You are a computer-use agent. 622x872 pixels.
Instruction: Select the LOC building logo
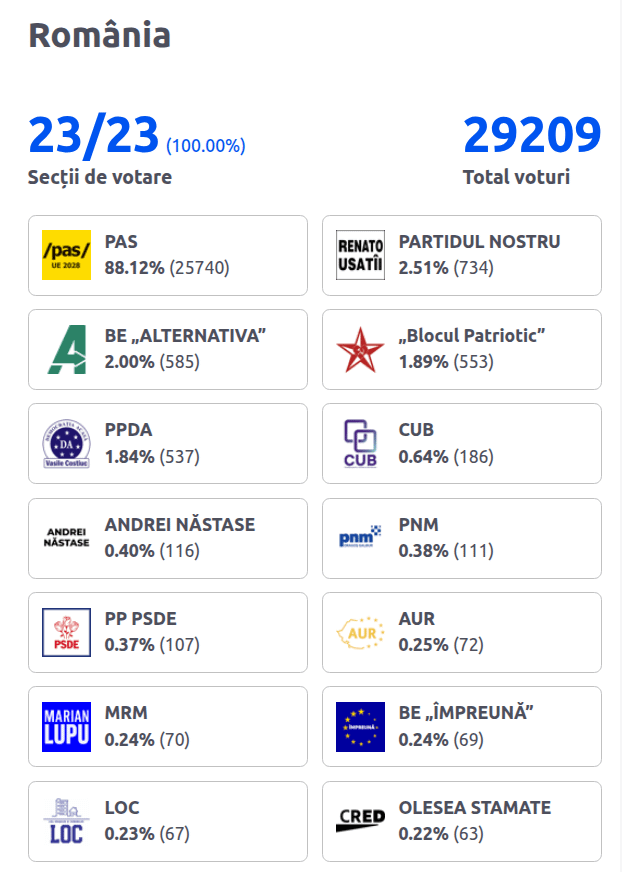coord(66,821)
